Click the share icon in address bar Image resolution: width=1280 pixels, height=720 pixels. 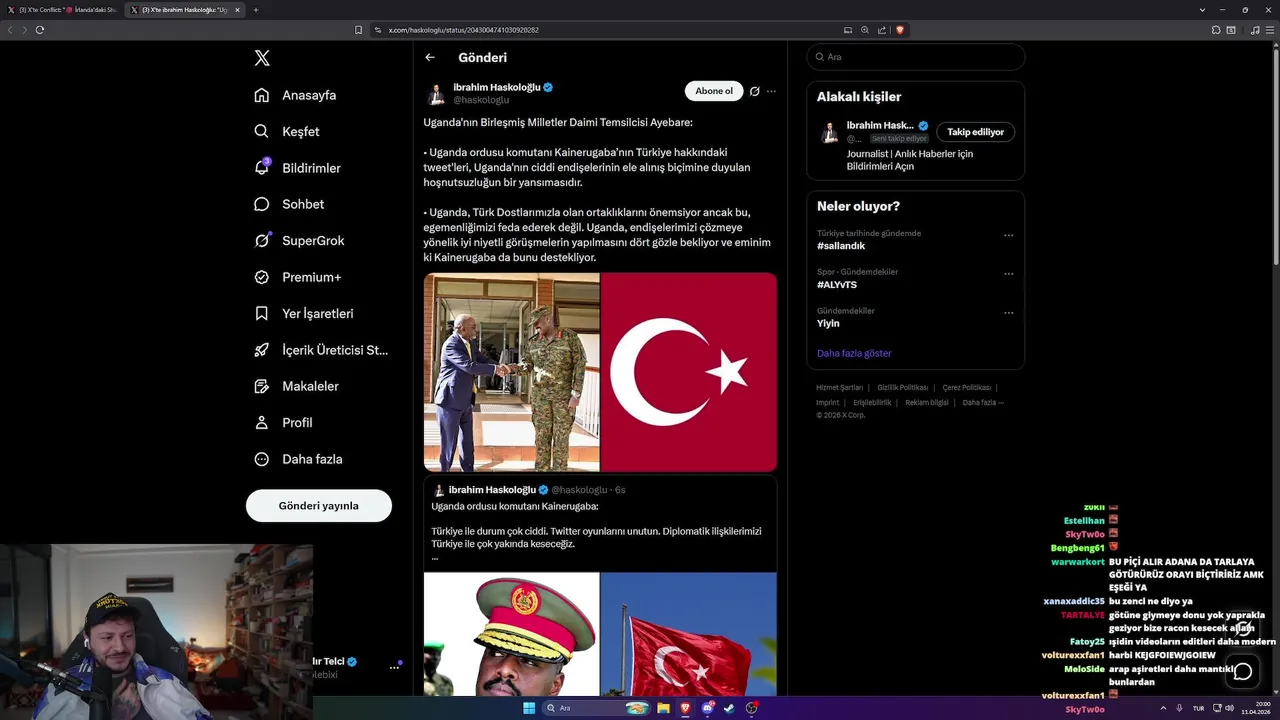882,30
